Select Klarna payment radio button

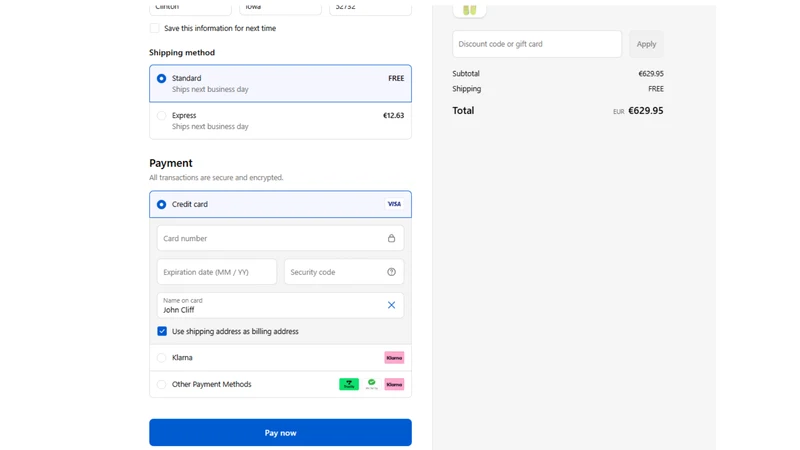[x=161, y=358]
